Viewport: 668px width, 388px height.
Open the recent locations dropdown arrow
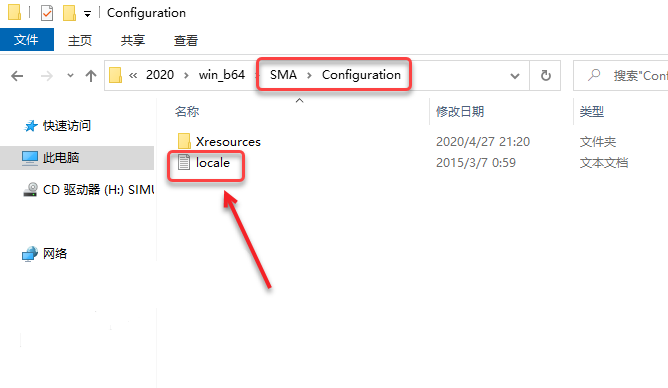[70, 76]
